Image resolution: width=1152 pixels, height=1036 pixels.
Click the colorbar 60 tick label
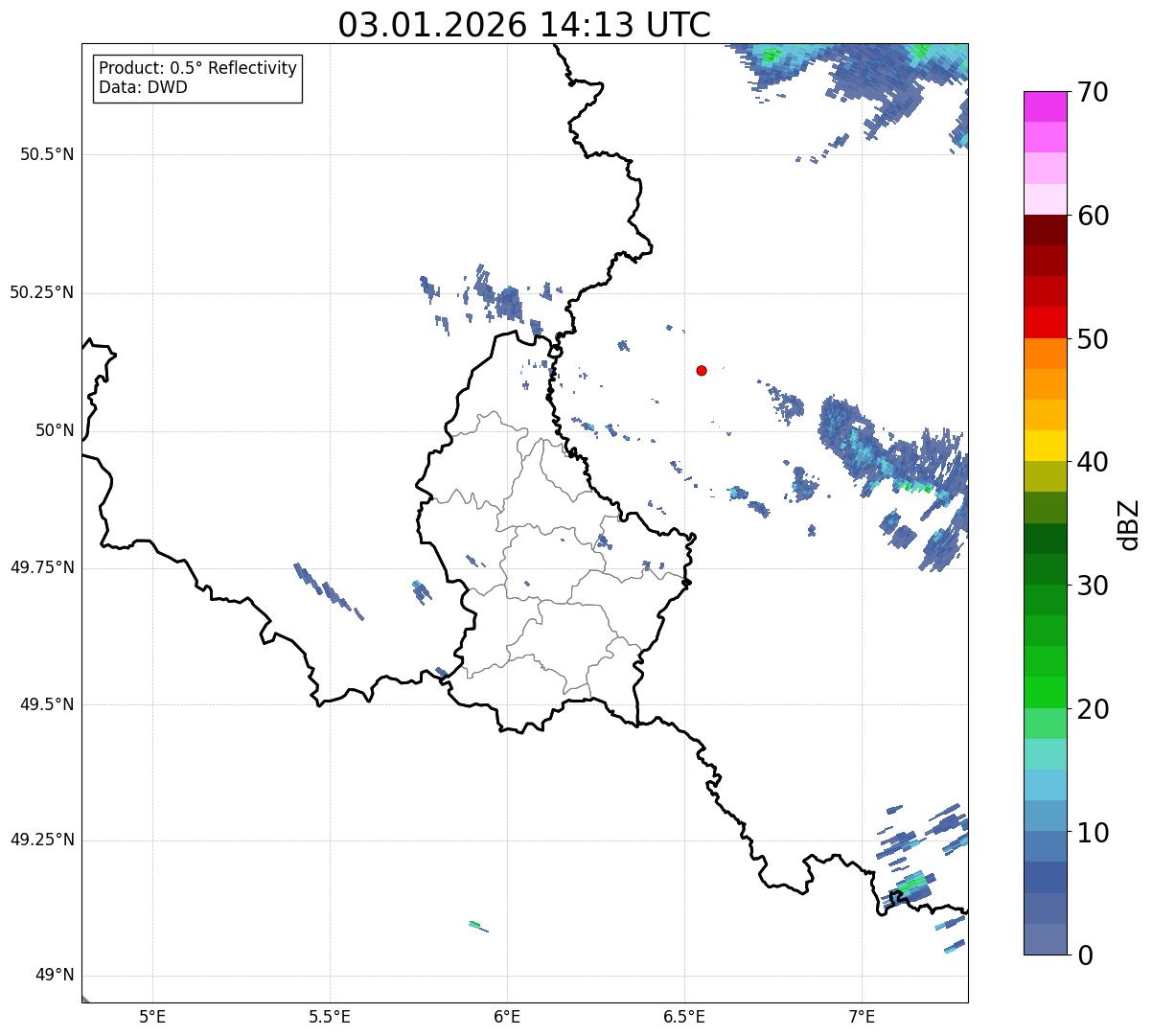point(1094,216)
